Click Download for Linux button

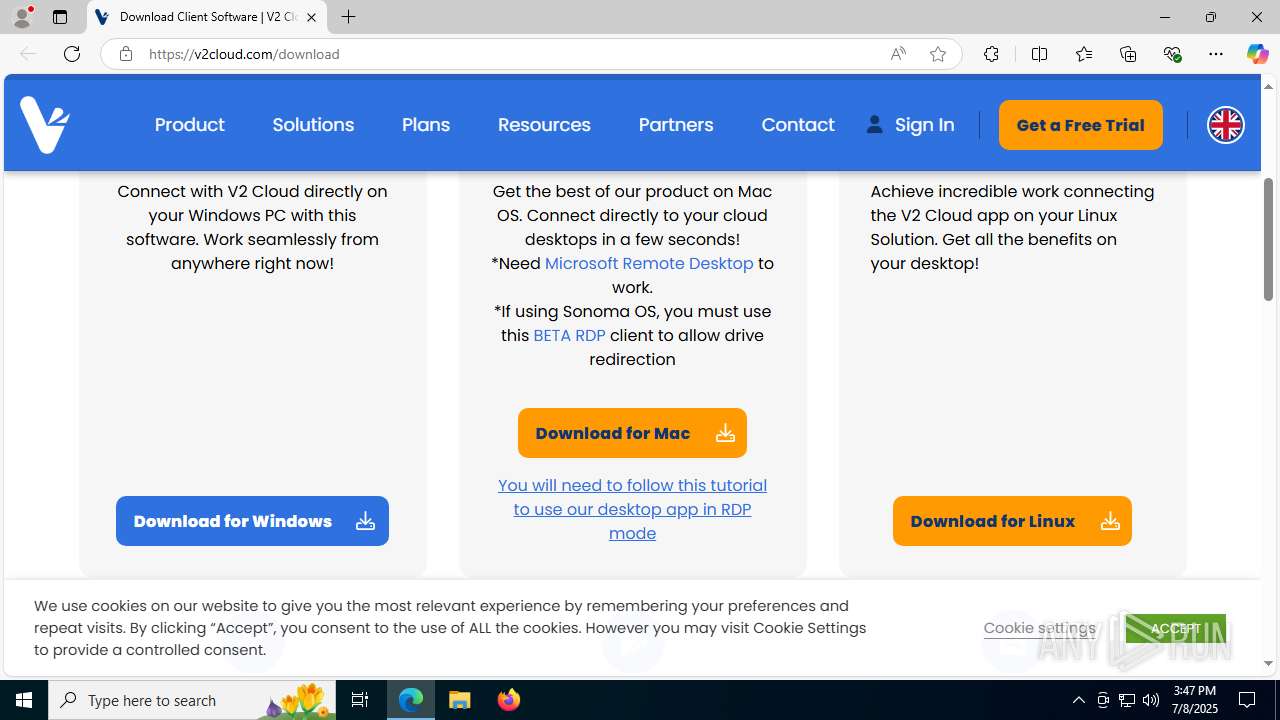[1012, 521]
